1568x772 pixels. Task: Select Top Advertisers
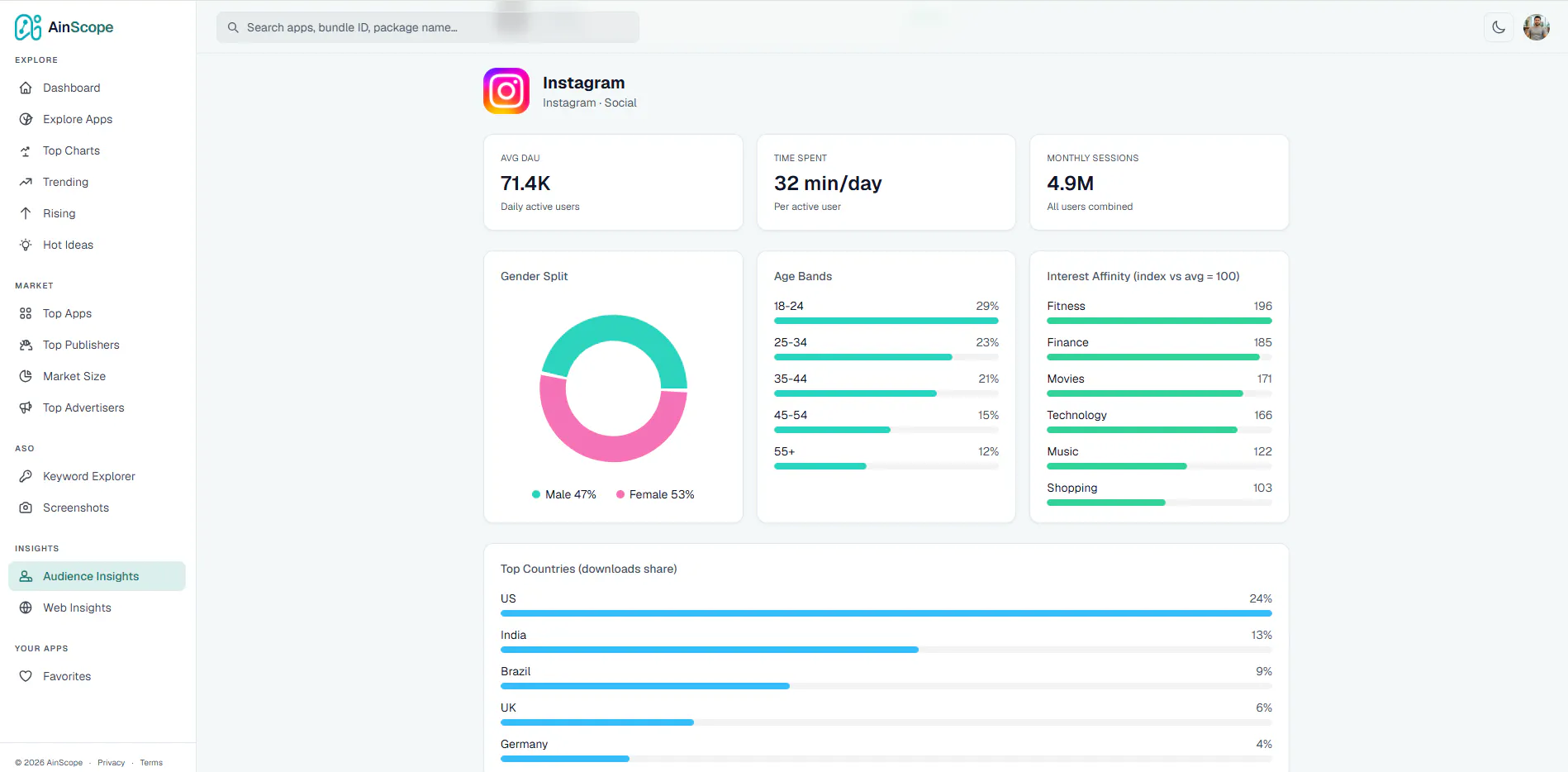pos(97,407)
